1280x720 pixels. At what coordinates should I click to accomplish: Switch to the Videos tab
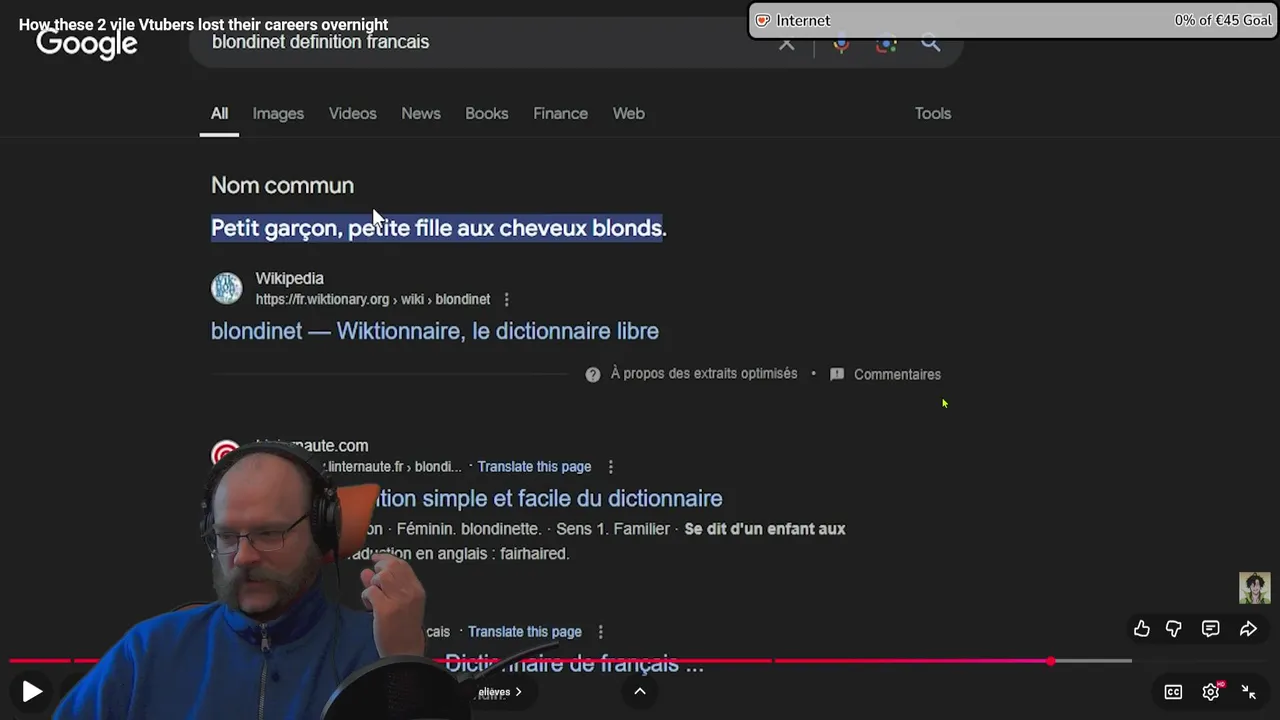[x=353, y=114]
